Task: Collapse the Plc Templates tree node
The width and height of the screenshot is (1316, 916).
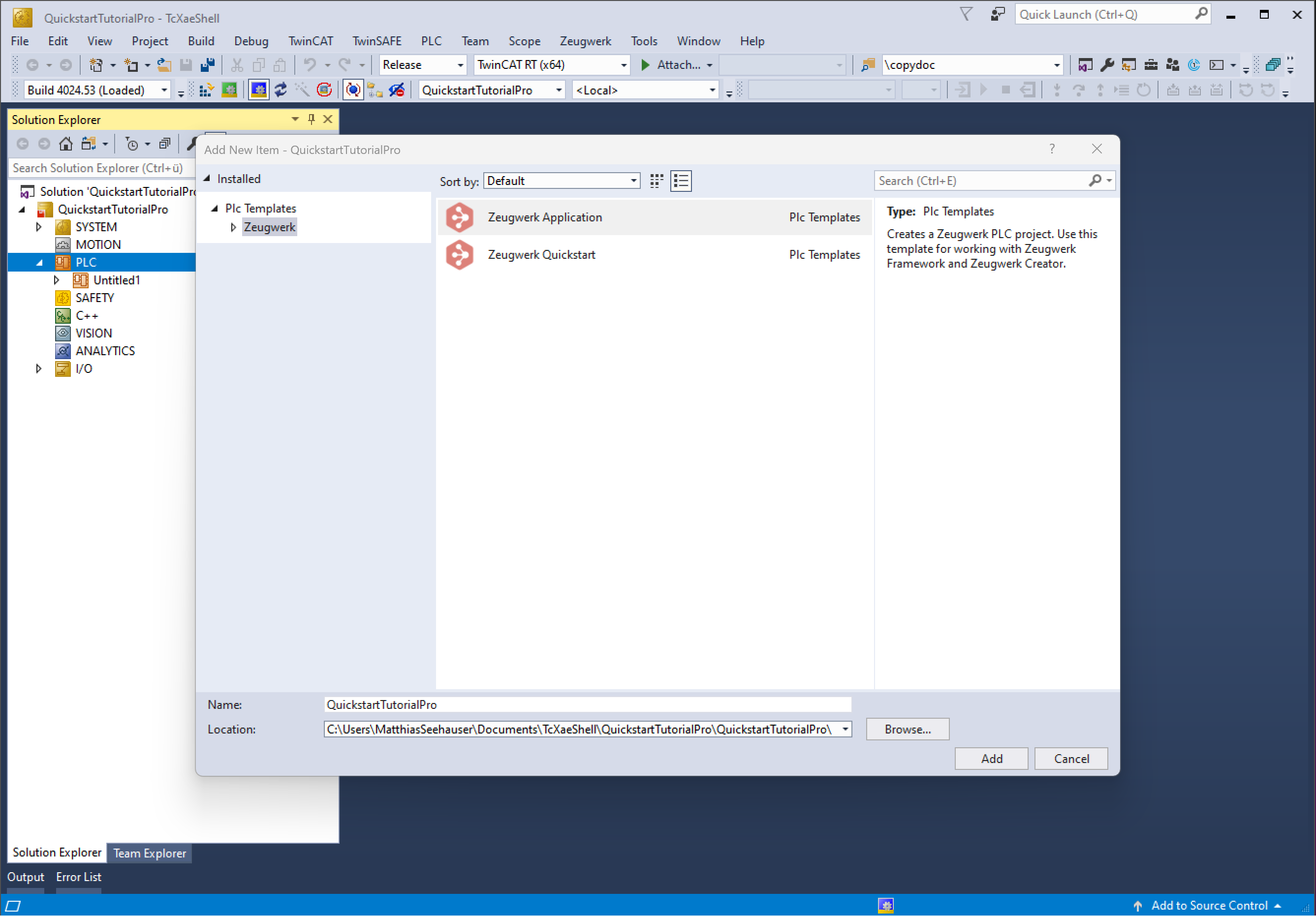Action: [x=215, y=209]
